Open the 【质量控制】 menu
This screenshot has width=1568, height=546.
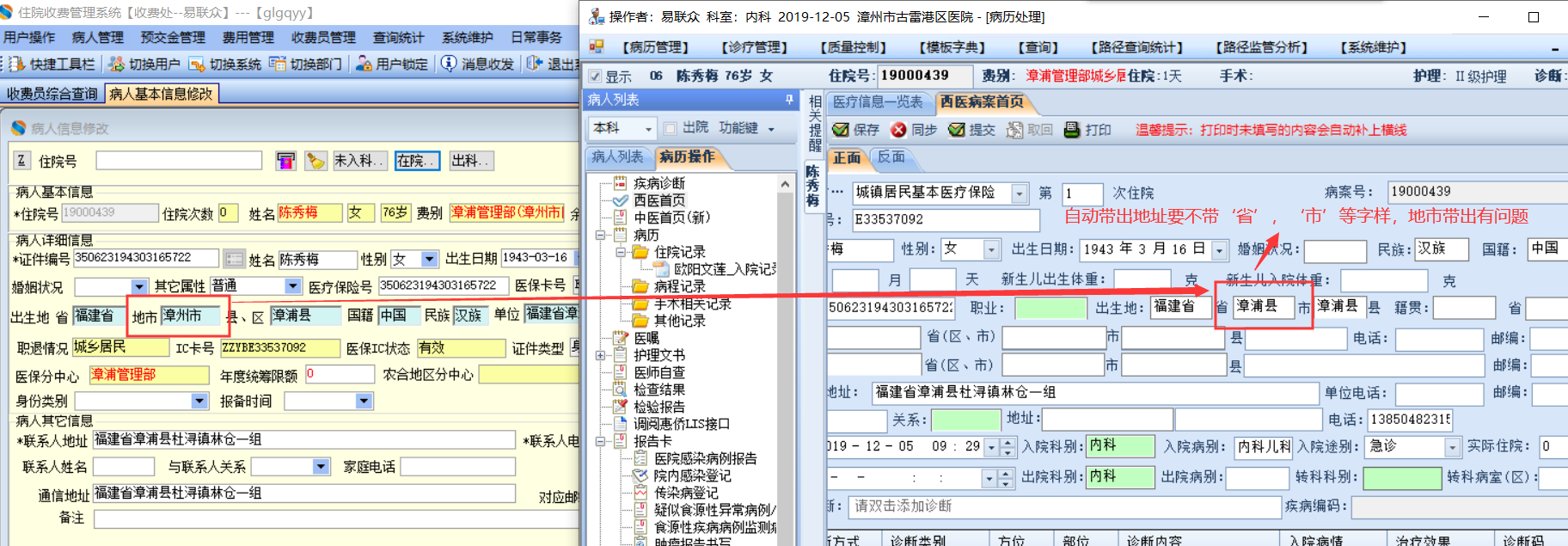tap(853, 47)
